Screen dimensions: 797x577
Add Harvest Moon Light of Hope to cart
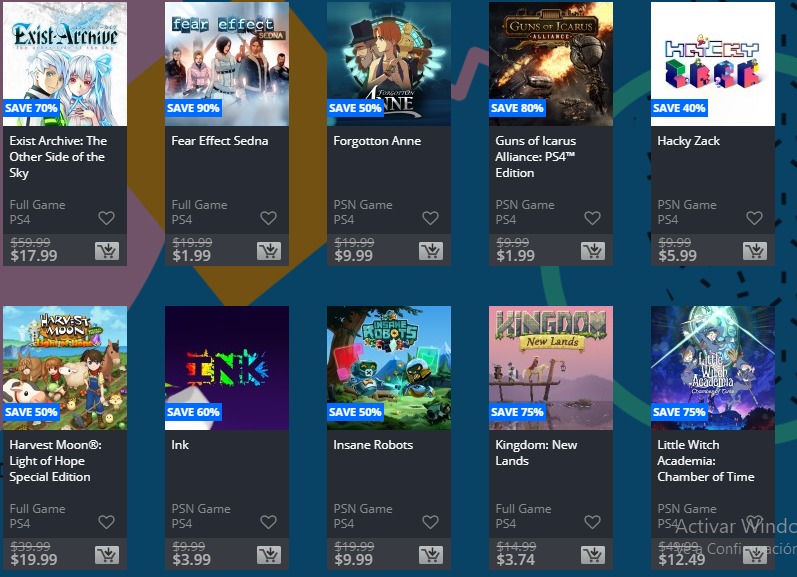click(x=107, y=555)
